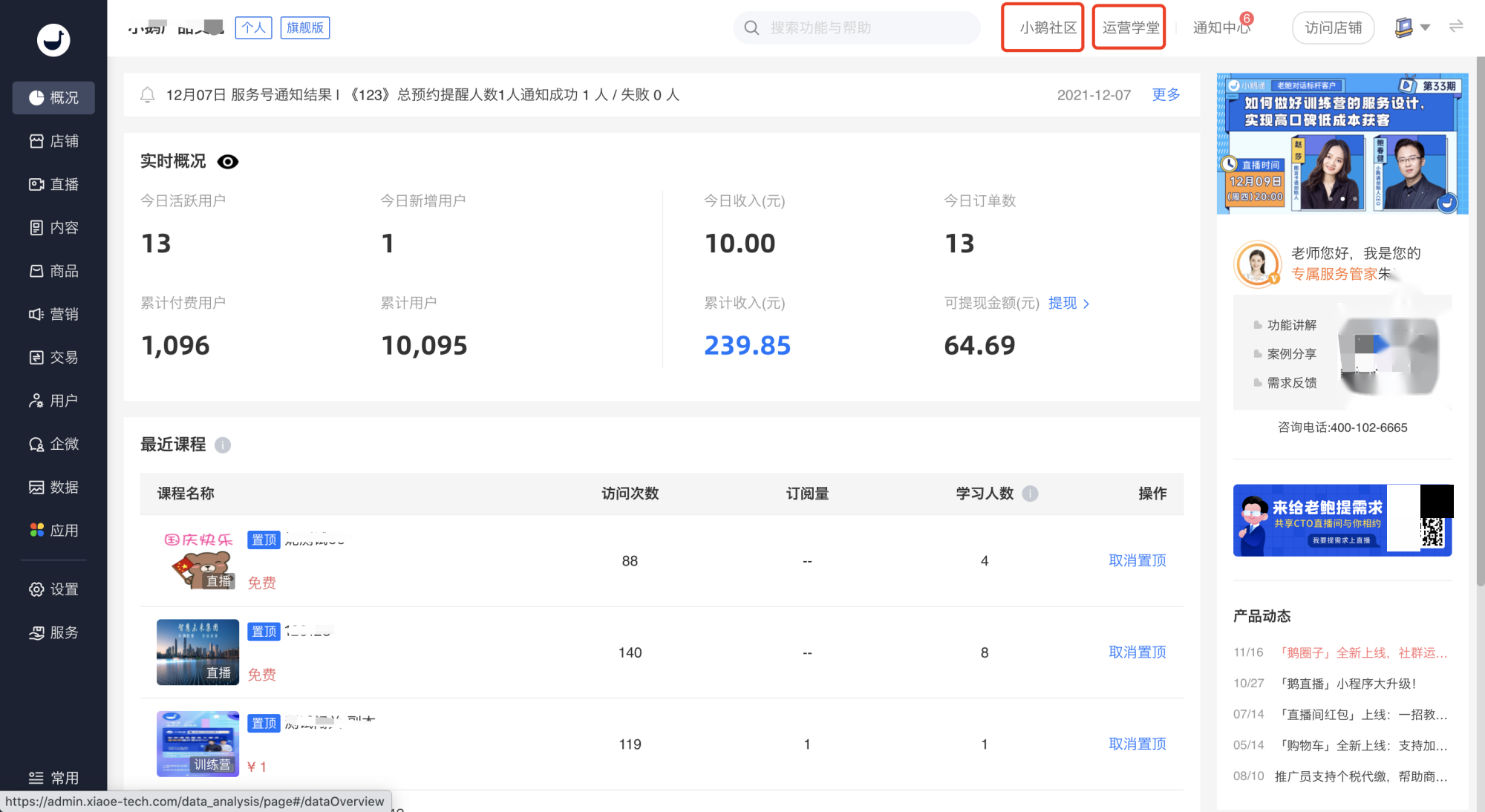Screen dimensions: 1485x812
Task: Click the 咨询电话:400-102-6665 text
Action: point(1342,428)
